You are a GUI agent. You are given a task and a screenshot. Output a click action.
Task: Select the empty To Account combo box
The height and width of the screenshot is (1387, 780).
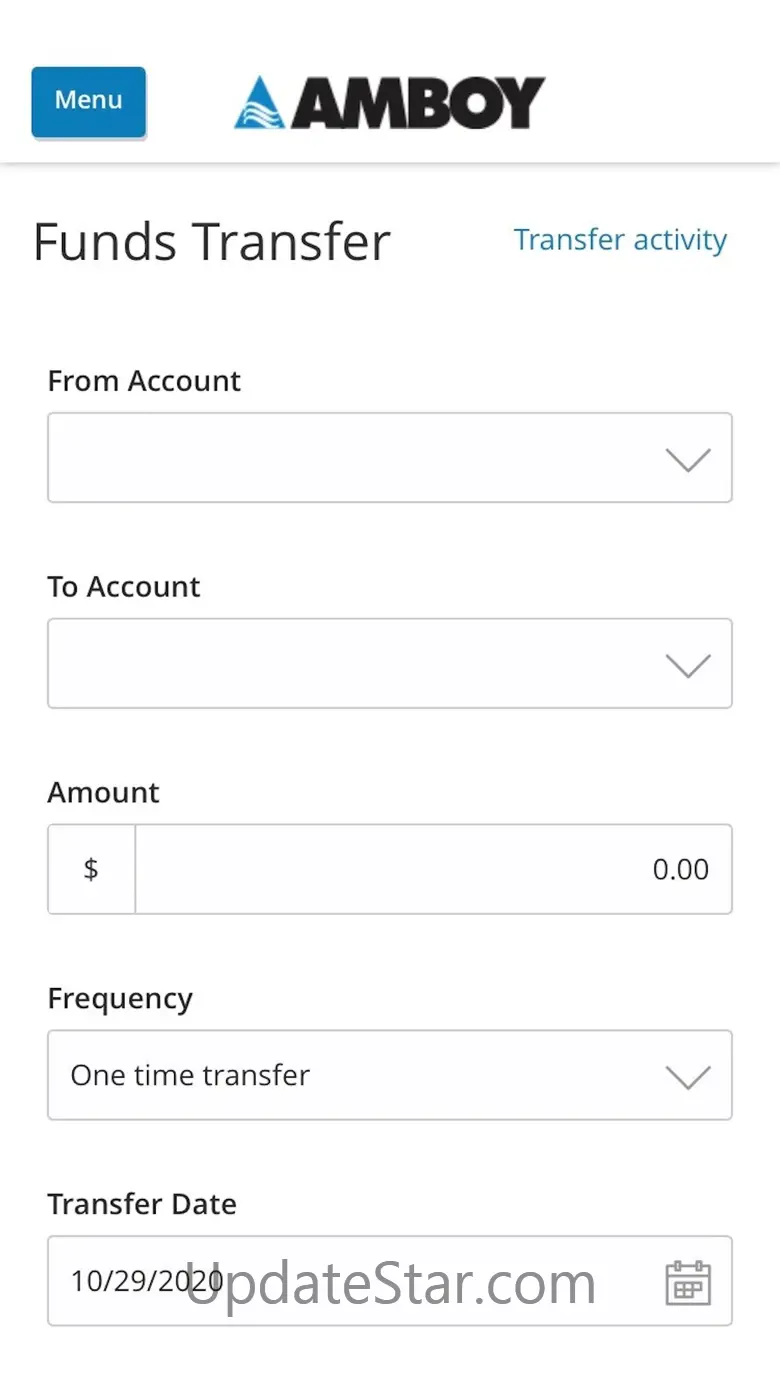[x=350, y=664]
